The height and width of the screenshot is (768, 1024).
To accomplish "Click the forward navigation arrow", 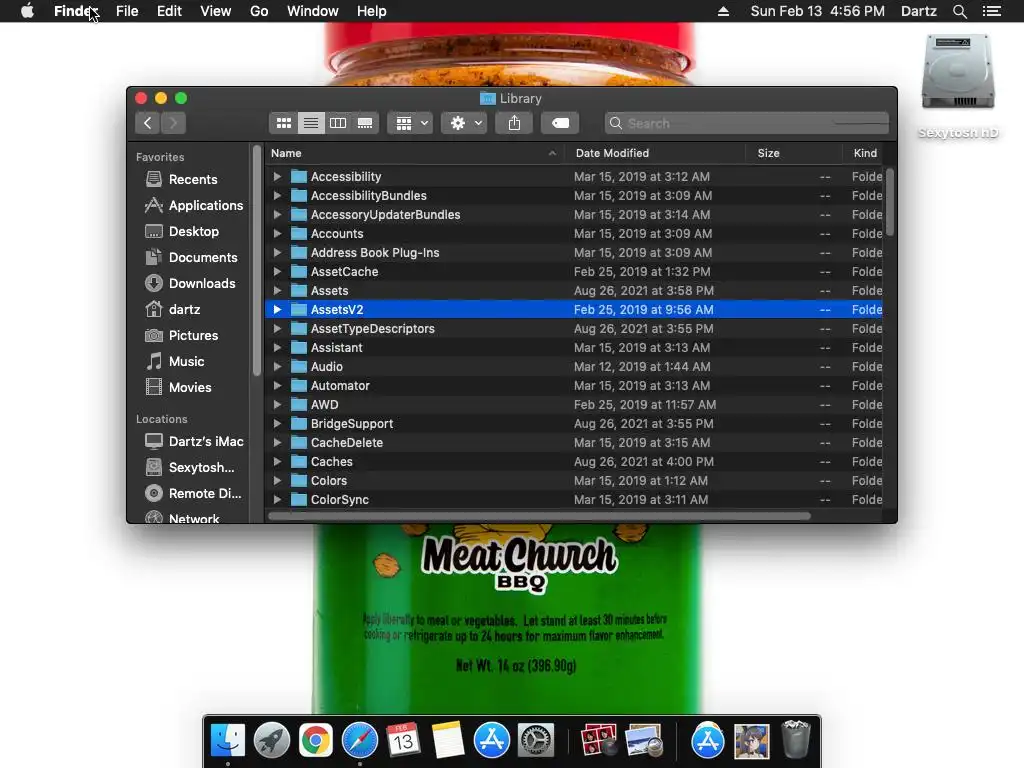I will coord(174,123).
